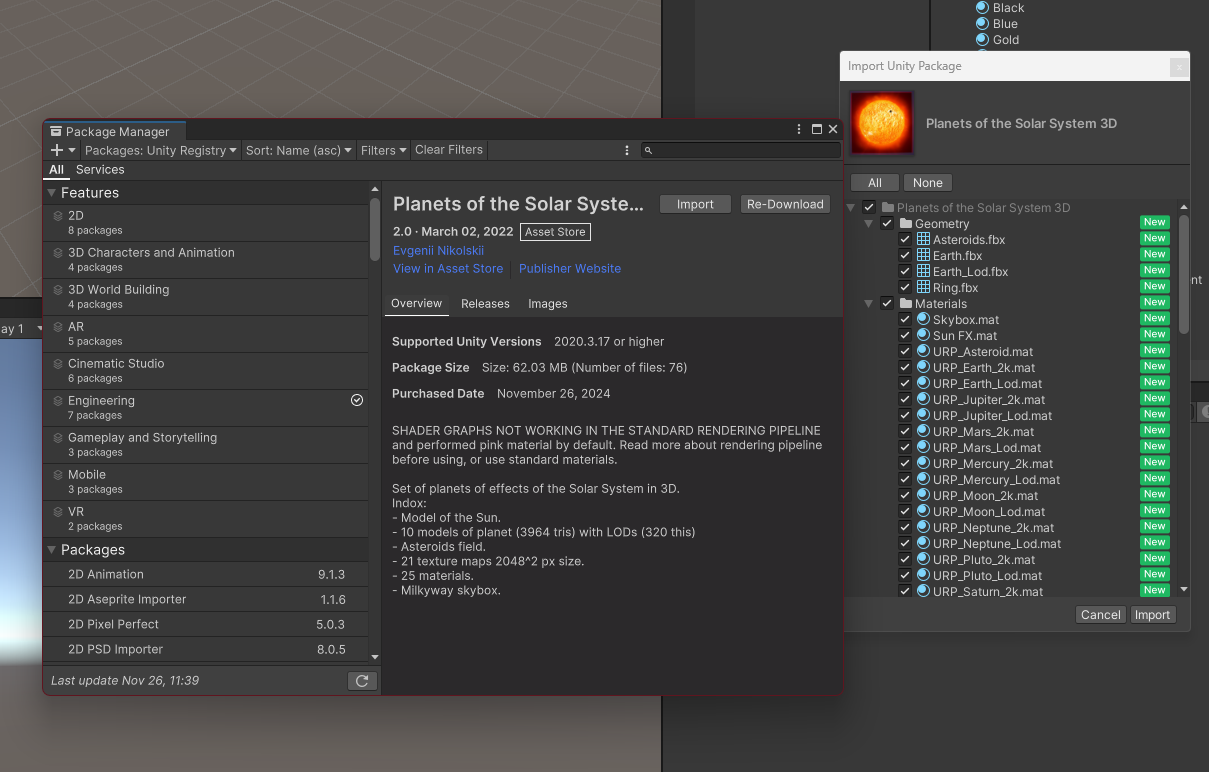Open the Publisher Website link
Image resolution: width=1209 pixels, height=772 pixels.
pos(570,268)
